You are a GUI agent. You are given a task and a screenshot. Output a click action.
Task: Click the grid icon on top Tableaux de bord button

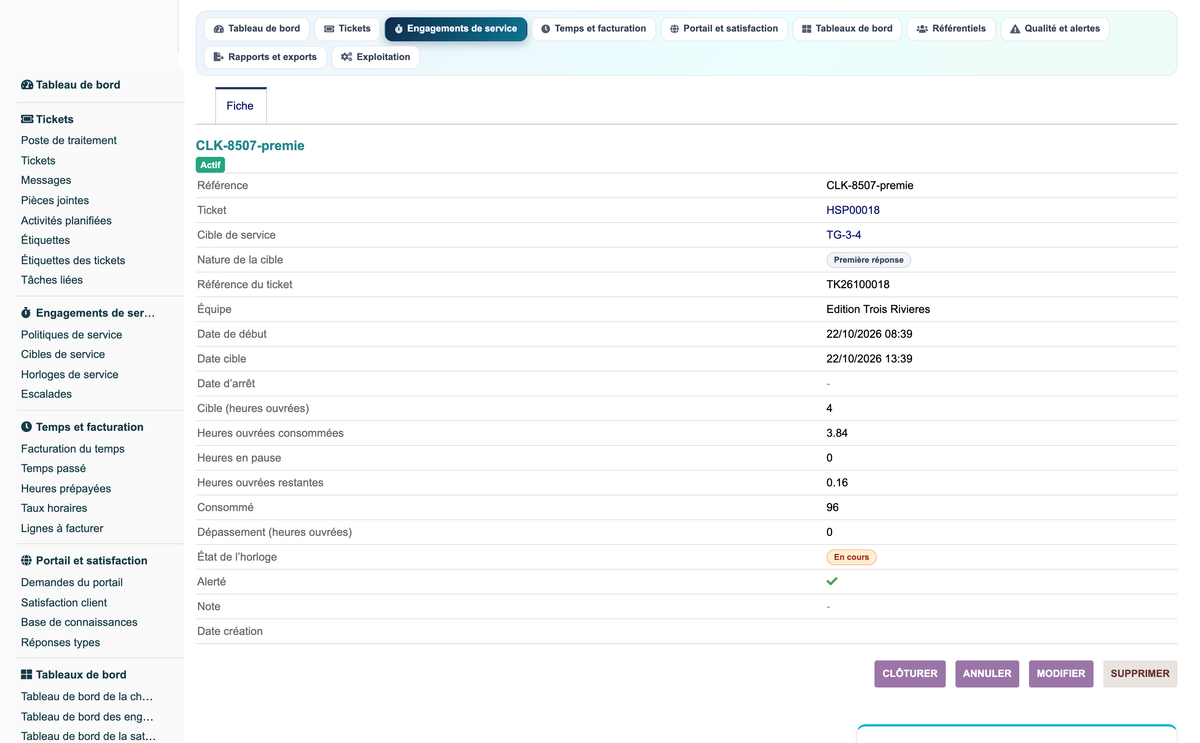click(807, 29)
